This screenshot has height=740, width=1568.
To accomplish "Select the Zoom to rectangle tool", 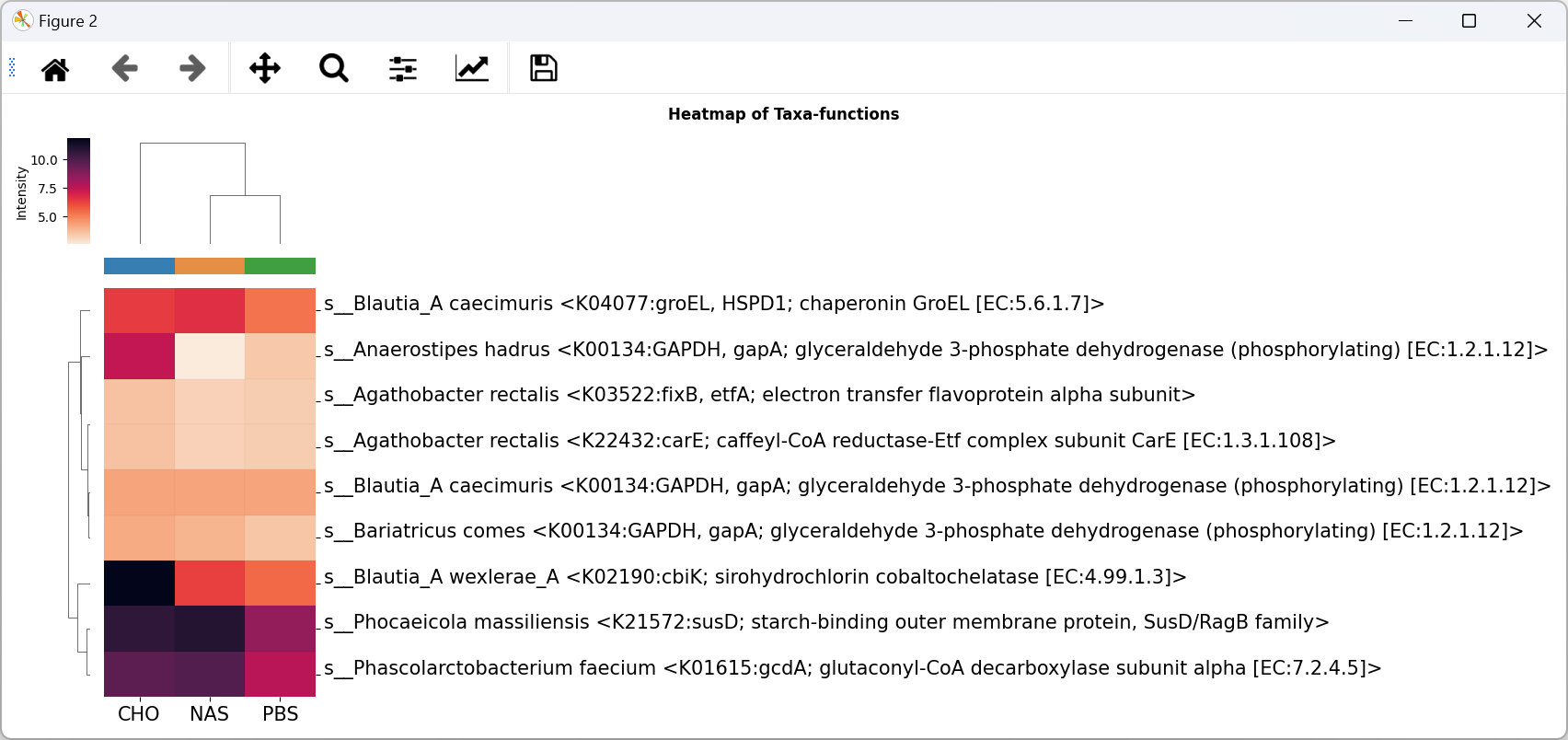I will pyautogui.click(x=334, y=69).
